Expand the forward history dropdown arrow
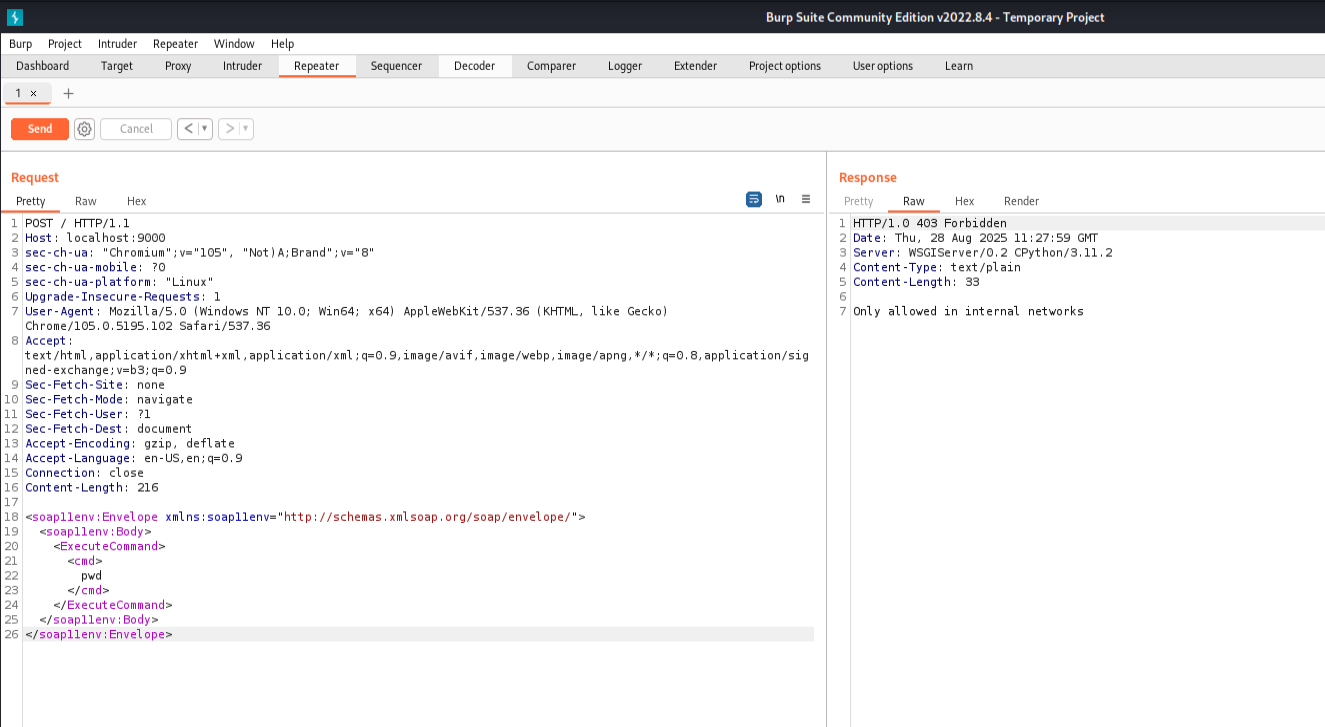 pos(245,129)
